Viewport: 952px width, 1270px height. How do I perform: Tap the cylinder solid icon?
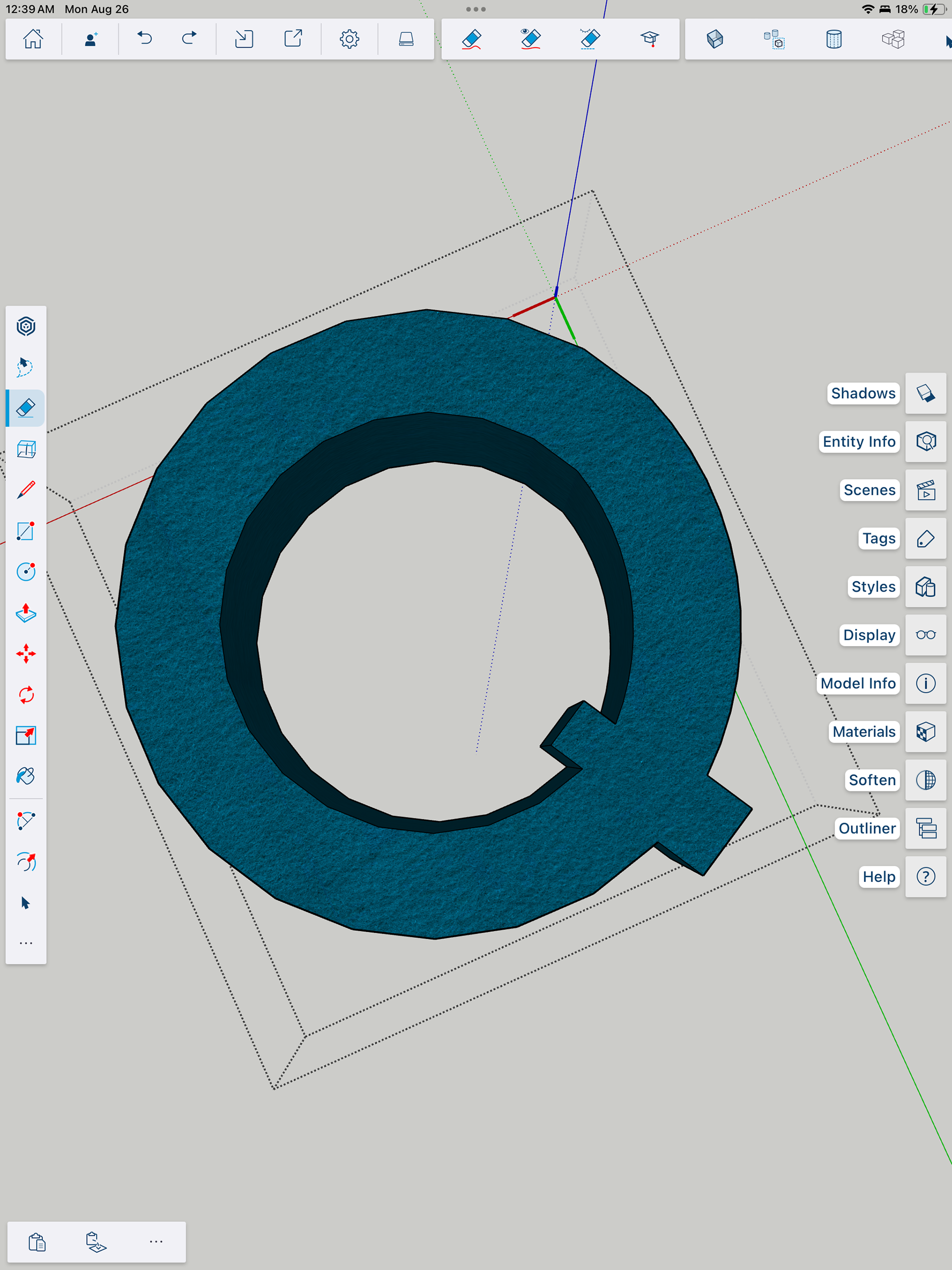[x=833, y=39]
